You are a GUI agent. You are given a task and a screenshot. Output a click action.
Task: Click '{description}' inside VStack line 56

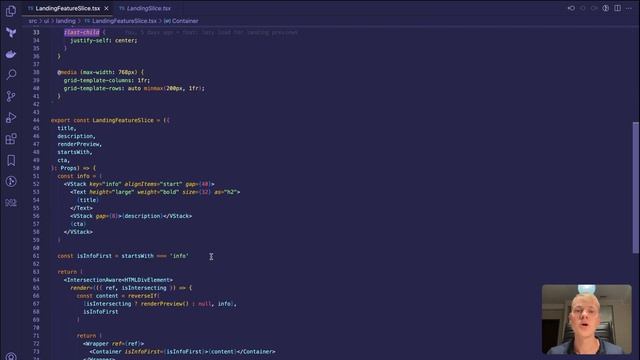pyautogui.click(x=142, y=216)
